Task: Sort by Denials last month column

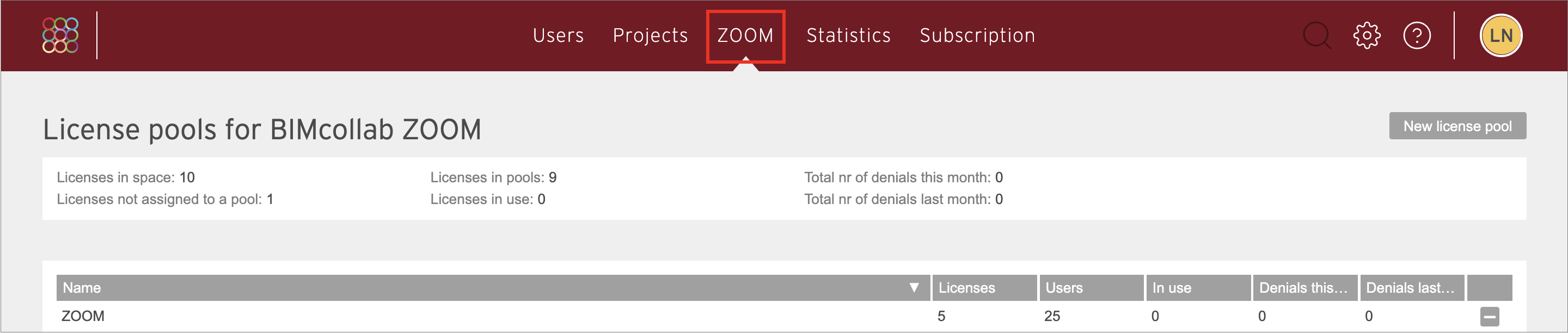Action: pyautogui.click(x=1412, y=288)
